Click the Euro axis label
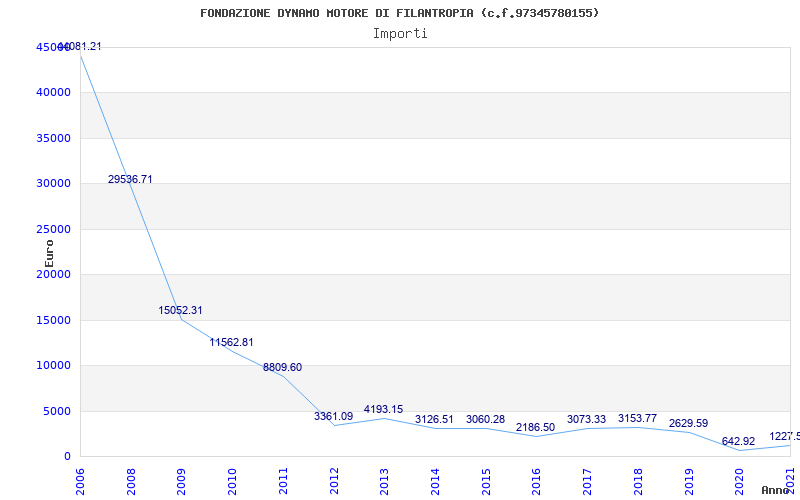 coord(49,253)
